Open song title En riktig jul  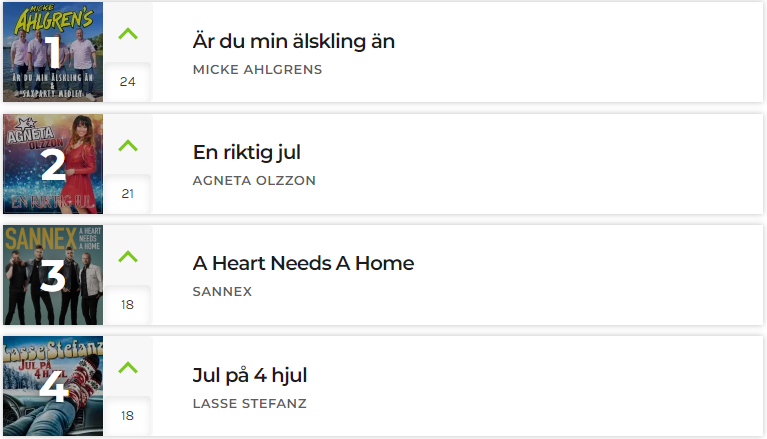pos(247,152)
